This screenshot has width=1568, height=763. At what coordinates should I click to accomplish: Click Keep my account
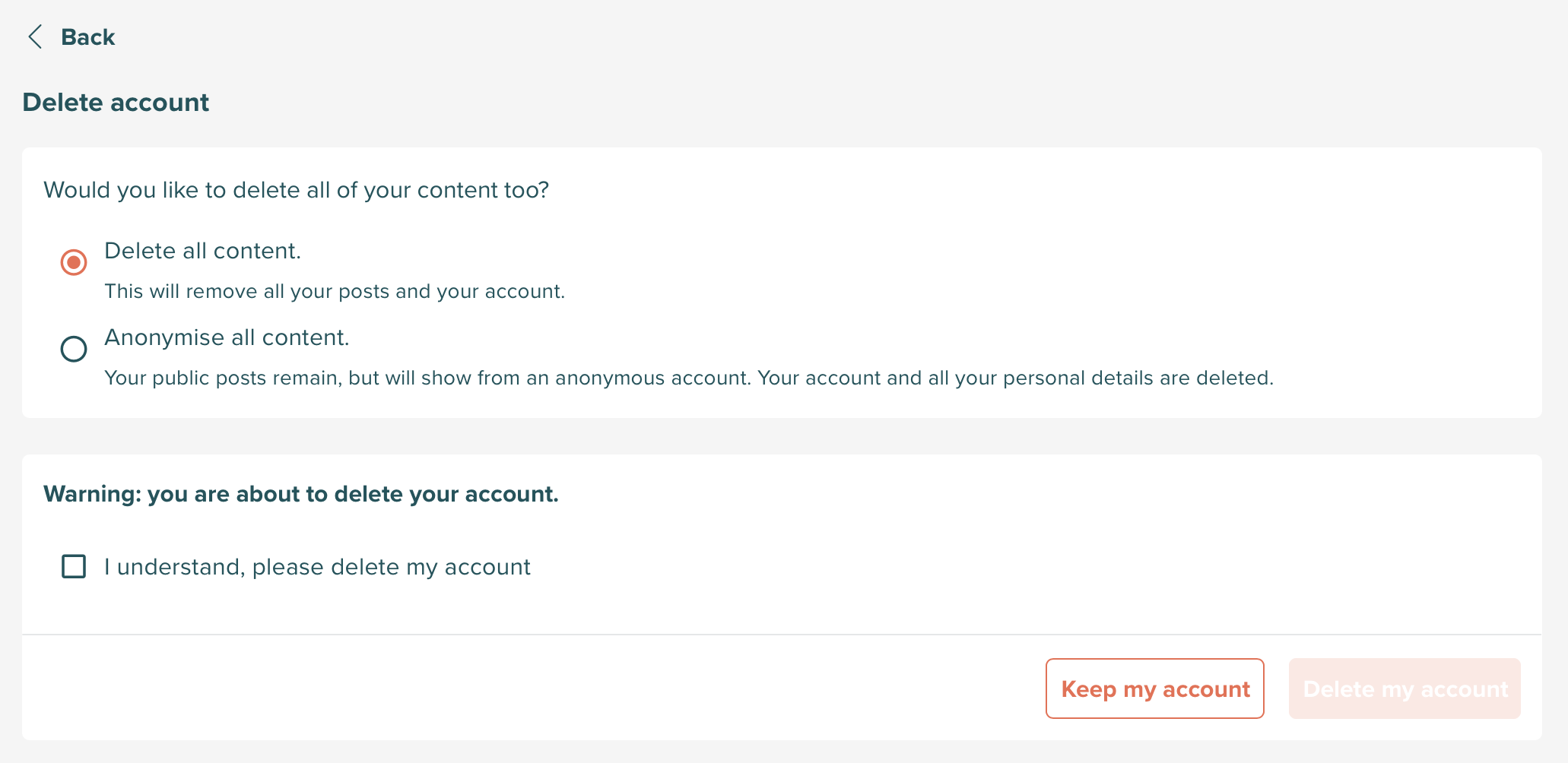coord(1154,689)
